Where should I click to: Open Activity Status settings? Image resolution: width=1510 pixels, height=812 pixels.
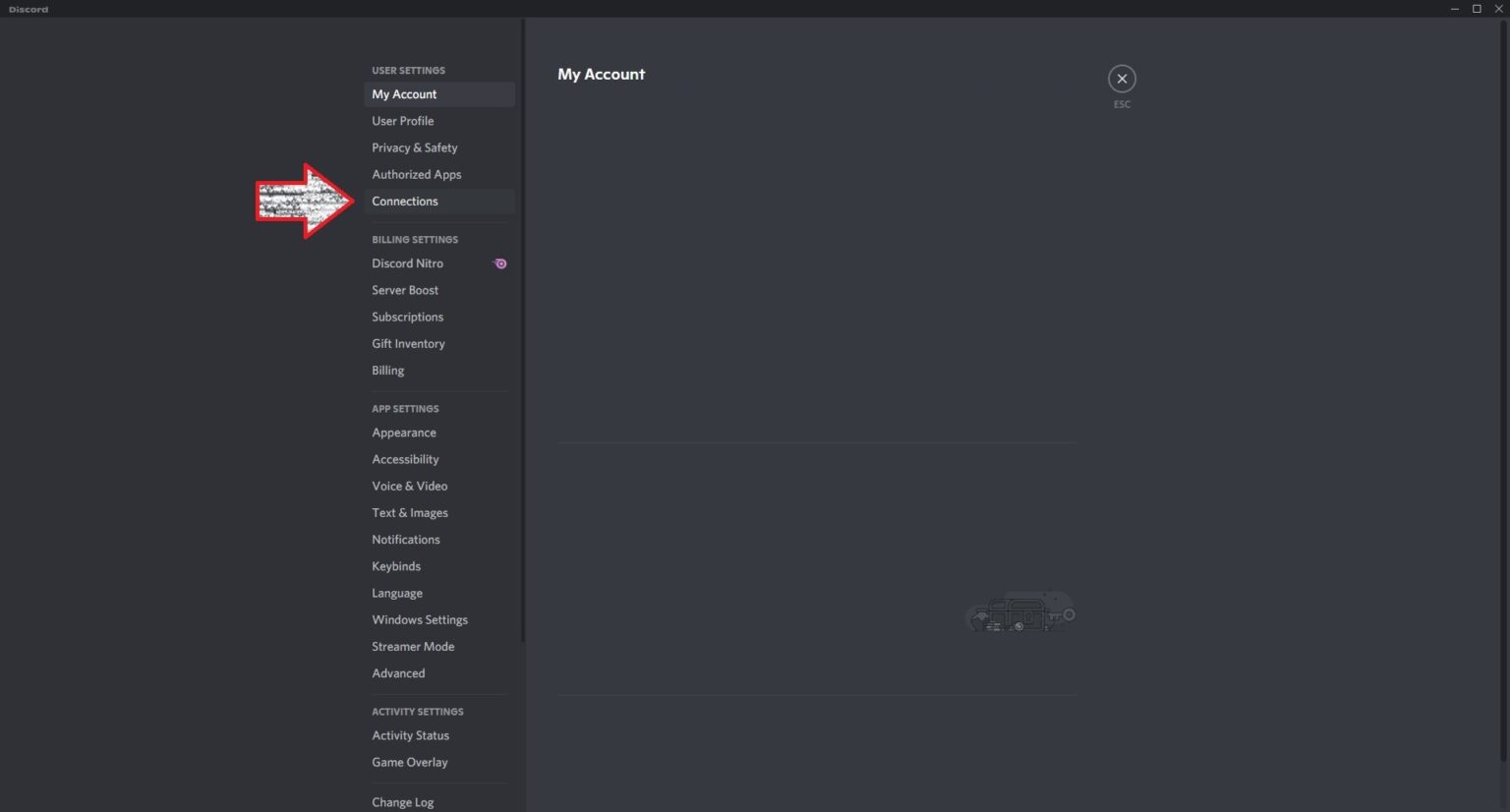click(410, 735)
